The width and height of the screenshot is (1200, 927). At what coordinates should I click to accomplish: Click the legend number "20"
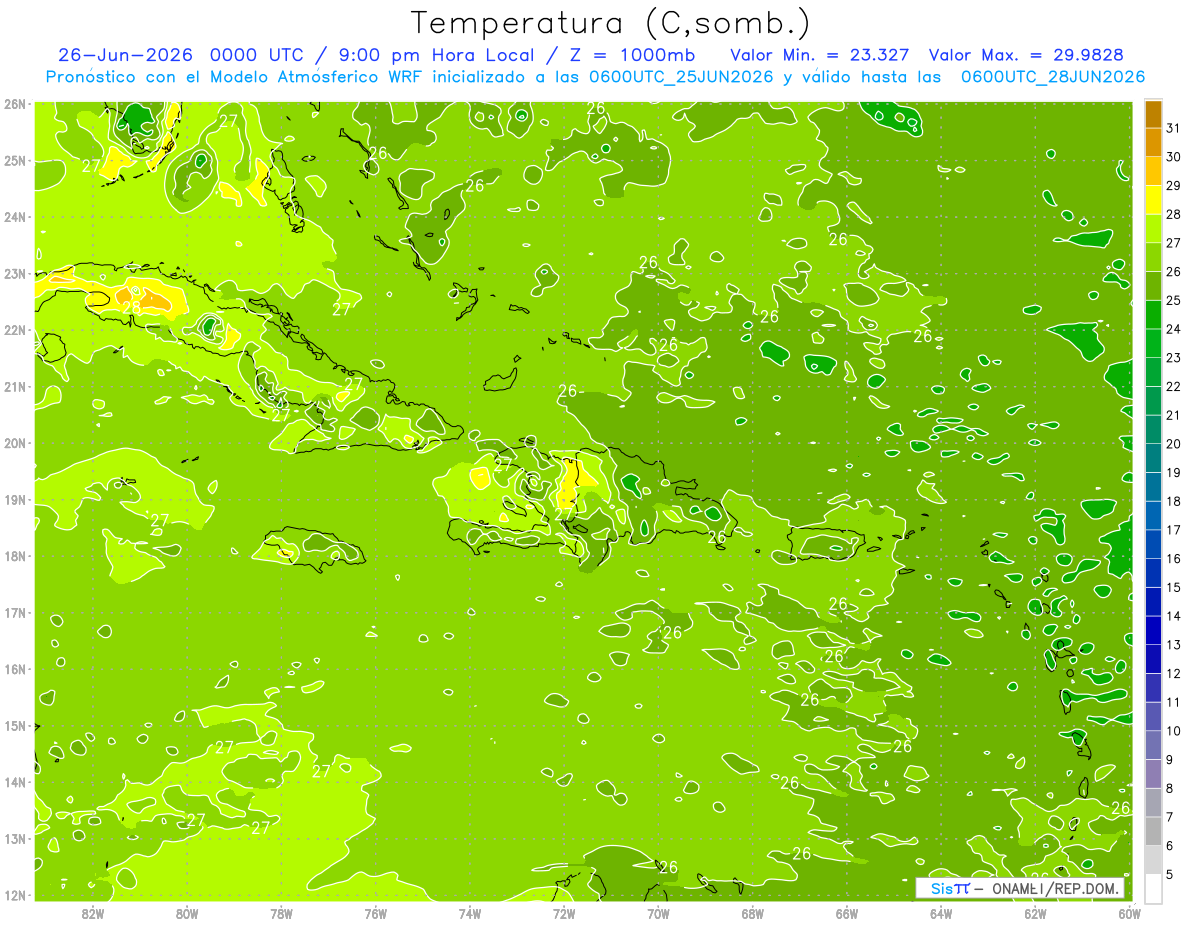[1174, 444]
